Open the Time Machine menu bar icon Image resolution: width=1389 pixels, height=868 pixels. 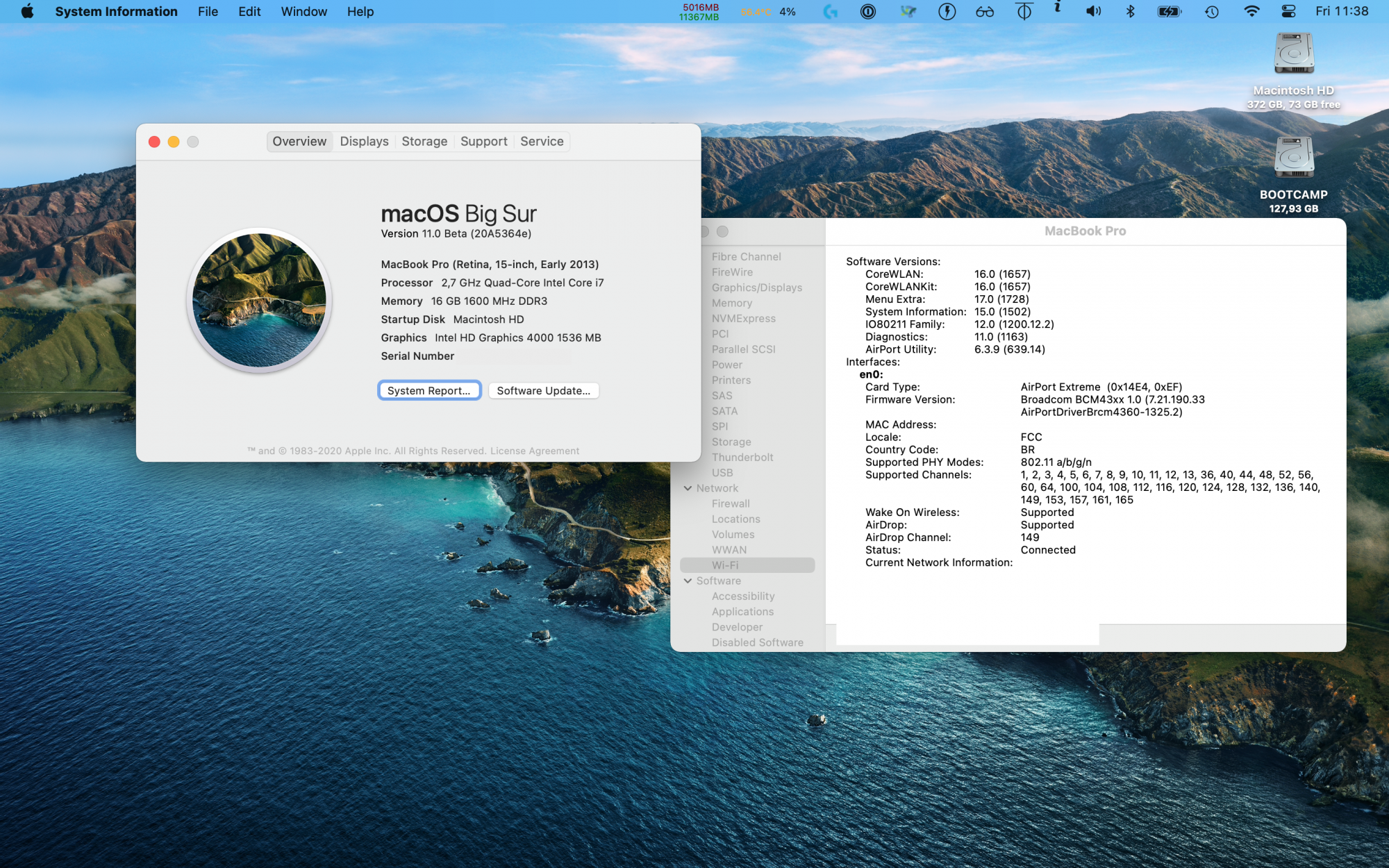click(x=1212, y=11)
